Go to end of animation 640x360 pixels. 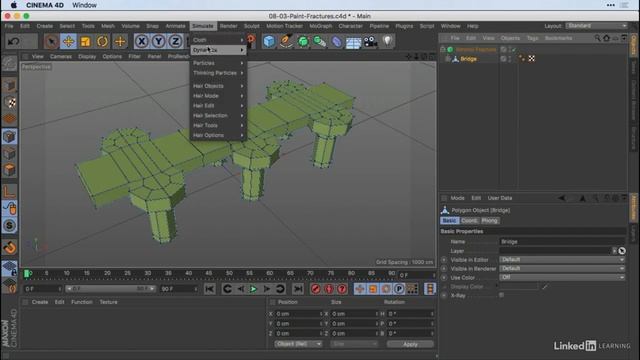click(298, 289)
